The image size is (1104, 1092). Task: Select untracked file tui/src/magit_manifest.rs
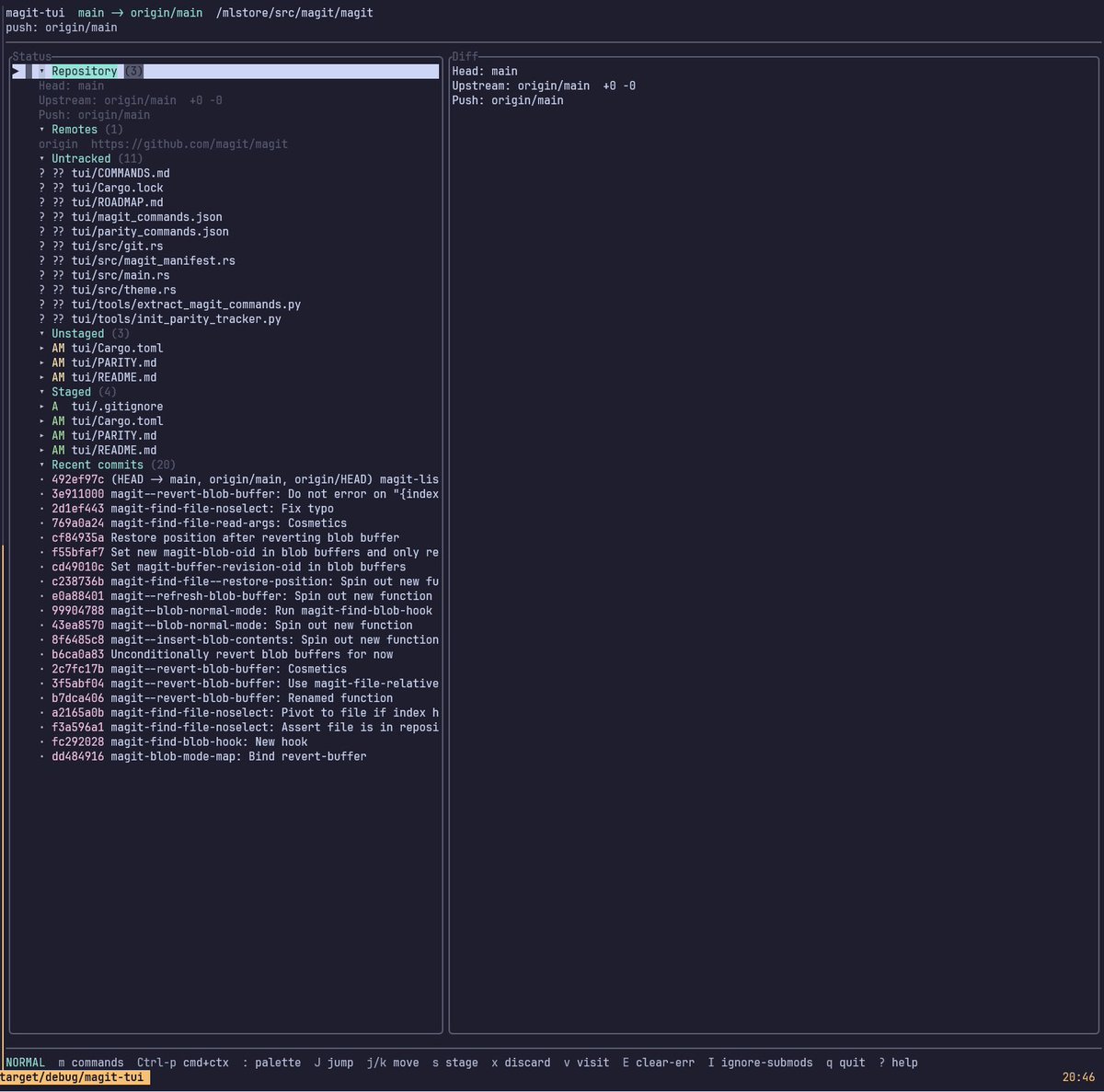pos(137,260)
